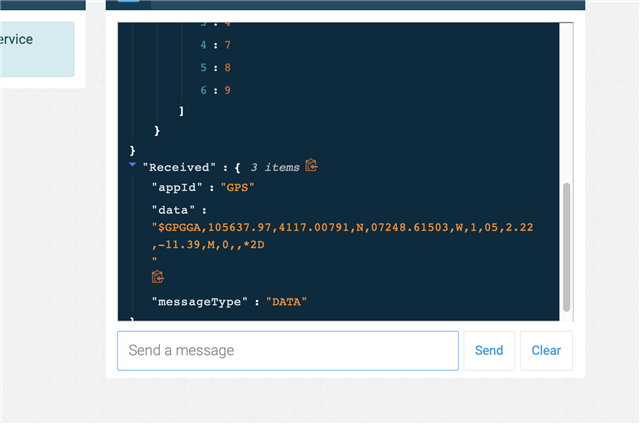Viewport: 640px width, 424px height.
Task: Select the light blue service box
Action: click(x=37, y=49)
